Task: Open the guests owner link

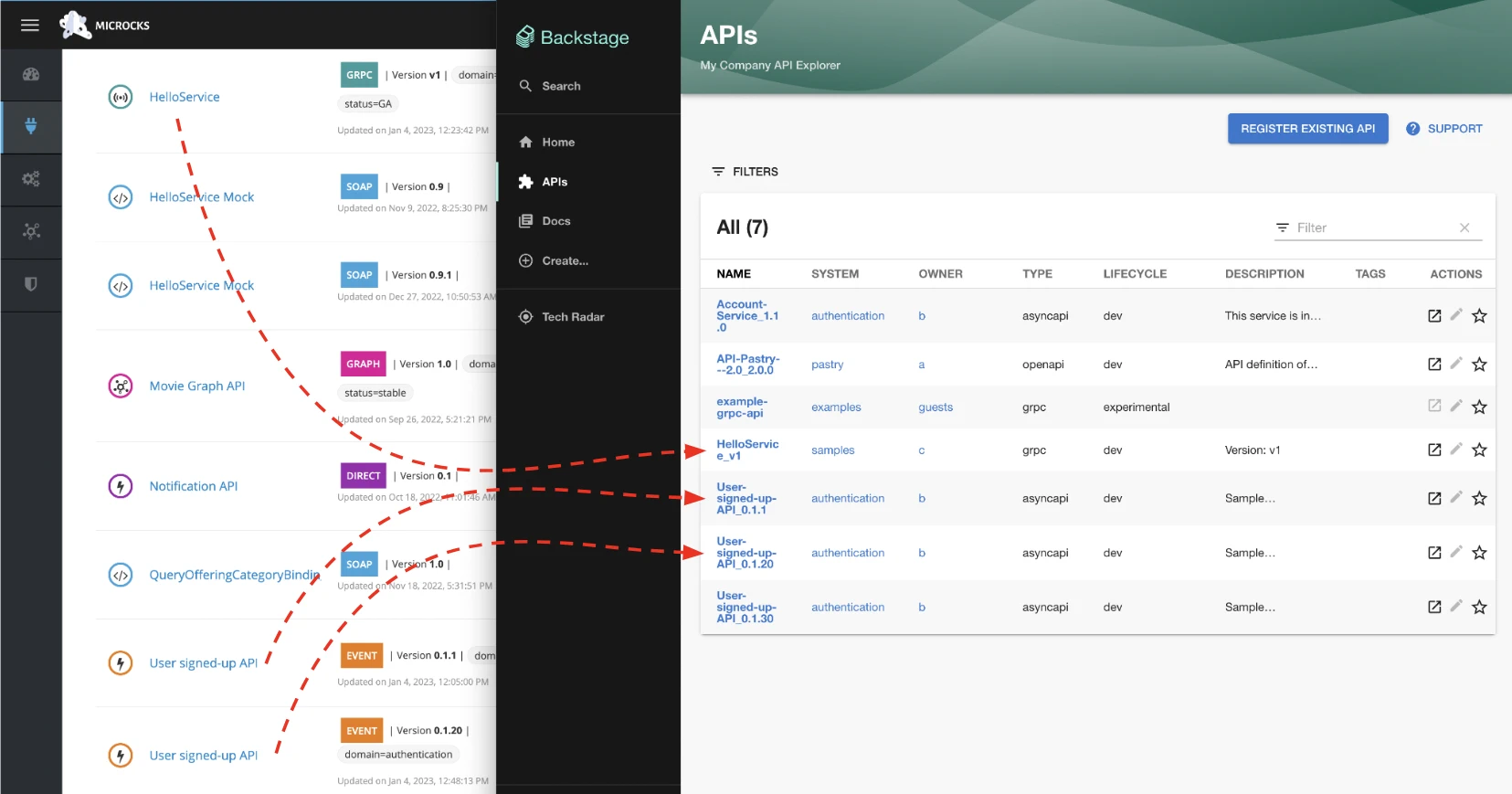Action: tap(936, 408)
